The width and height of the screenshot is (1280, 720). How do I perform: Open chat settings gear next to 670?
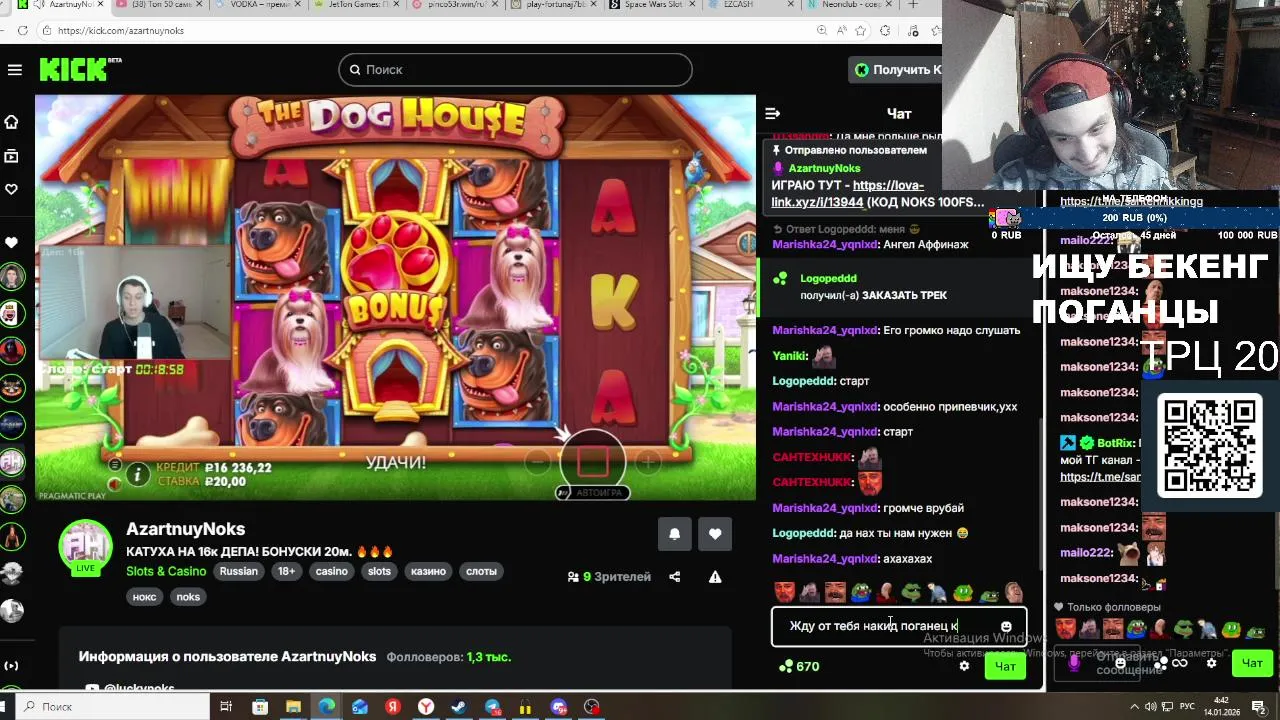point(964,666)
